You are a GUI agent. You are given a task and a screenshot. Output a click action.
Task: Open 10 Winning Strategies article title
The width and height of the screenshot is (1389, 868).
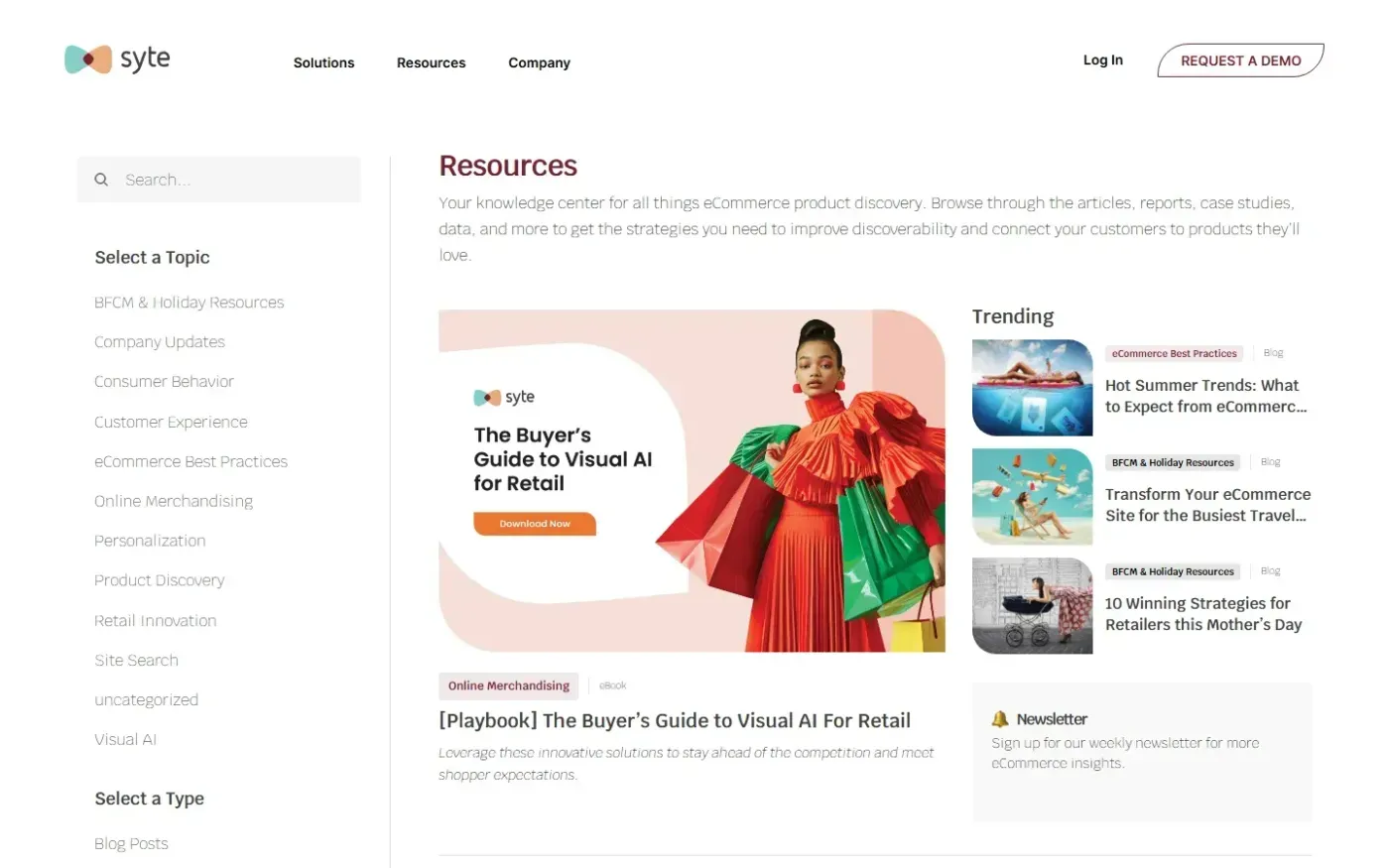click(1203, 614)
